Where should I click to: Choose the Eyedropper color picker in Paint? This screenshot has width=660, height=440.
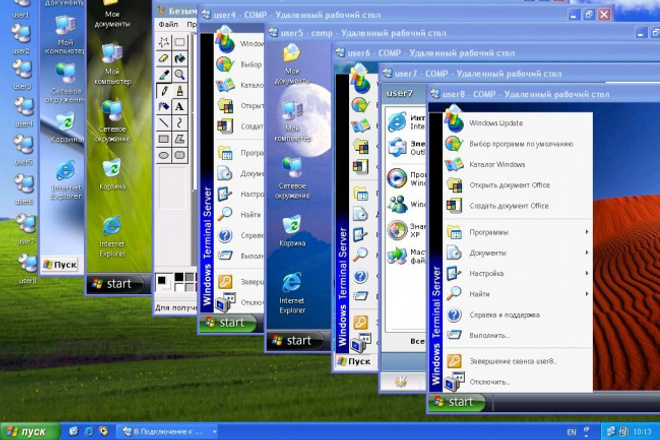(x=164, y=75)
